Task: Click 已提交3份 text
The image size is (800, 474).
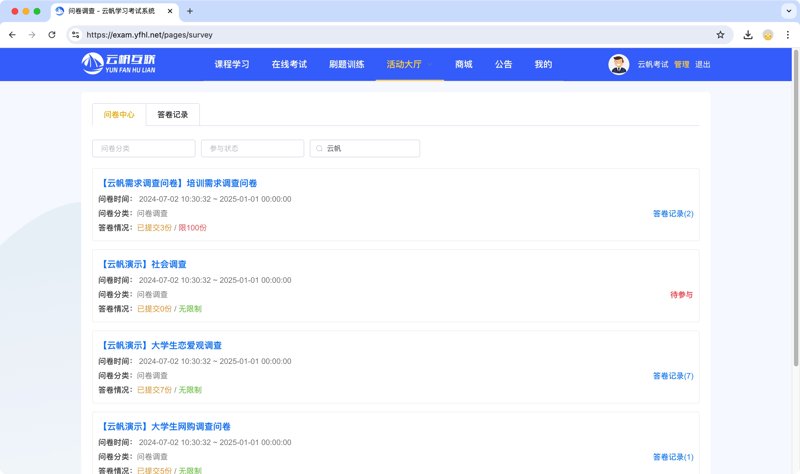Action: pyautogui.click(x=154, y=228)
